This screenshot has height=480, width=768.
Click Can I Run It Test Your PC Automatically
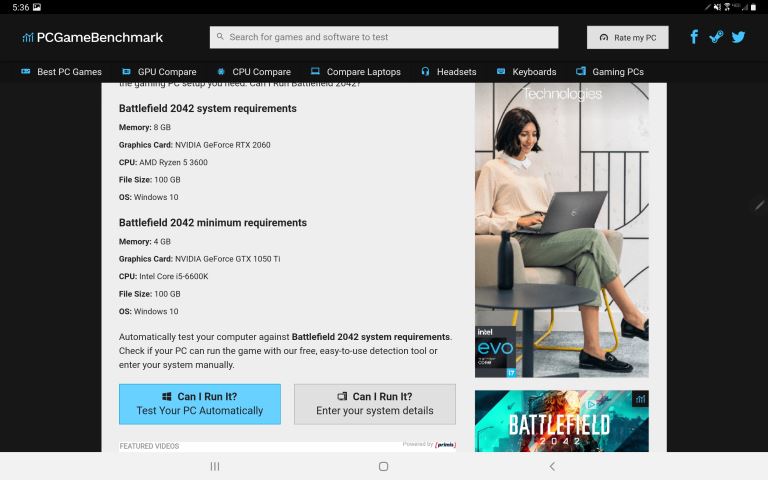[x=200, y=404]
